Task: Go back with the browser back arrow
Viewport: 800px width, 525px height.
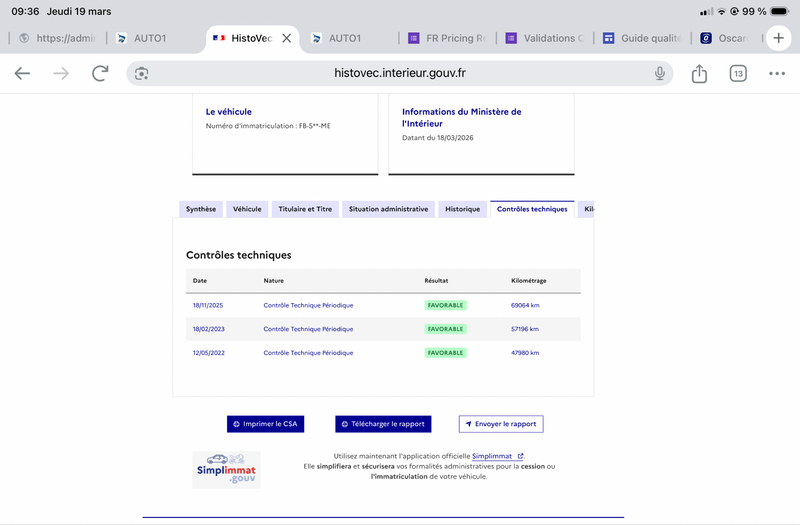Action: [x=22, y=73]
